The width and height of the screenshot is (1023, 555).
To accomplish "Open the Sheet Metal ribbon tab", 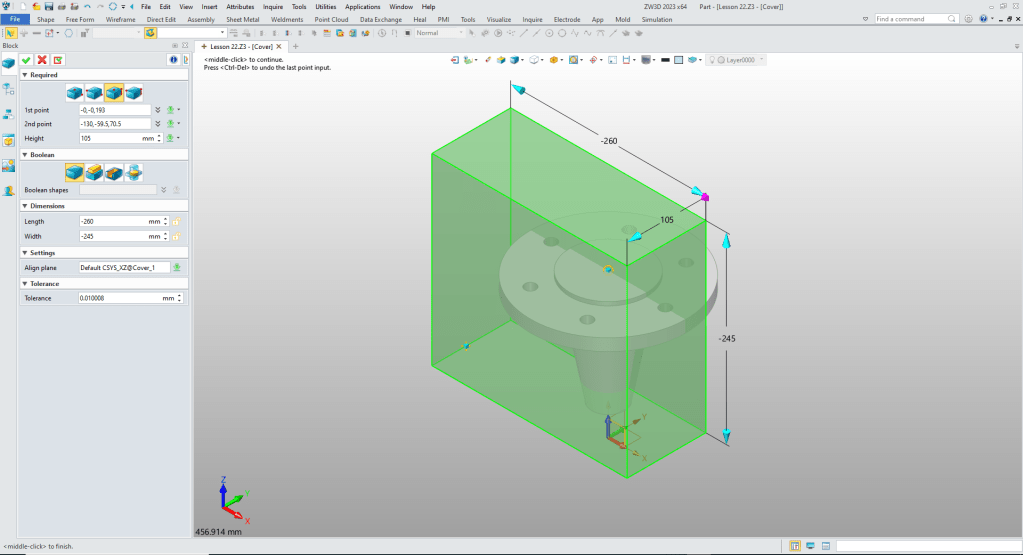I will 241,19.
